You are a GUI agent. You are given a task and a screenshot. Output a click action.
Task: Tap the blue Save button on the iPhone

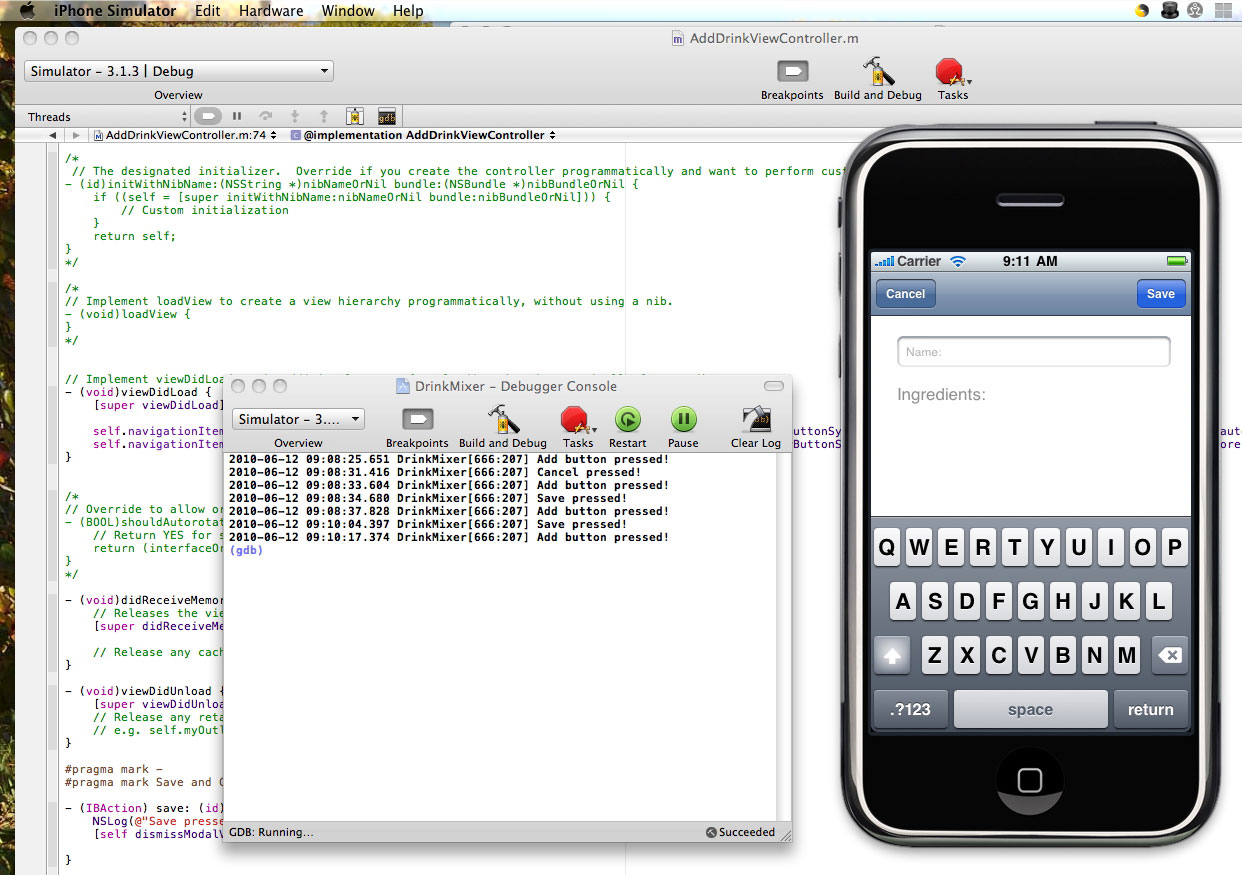1160,294
